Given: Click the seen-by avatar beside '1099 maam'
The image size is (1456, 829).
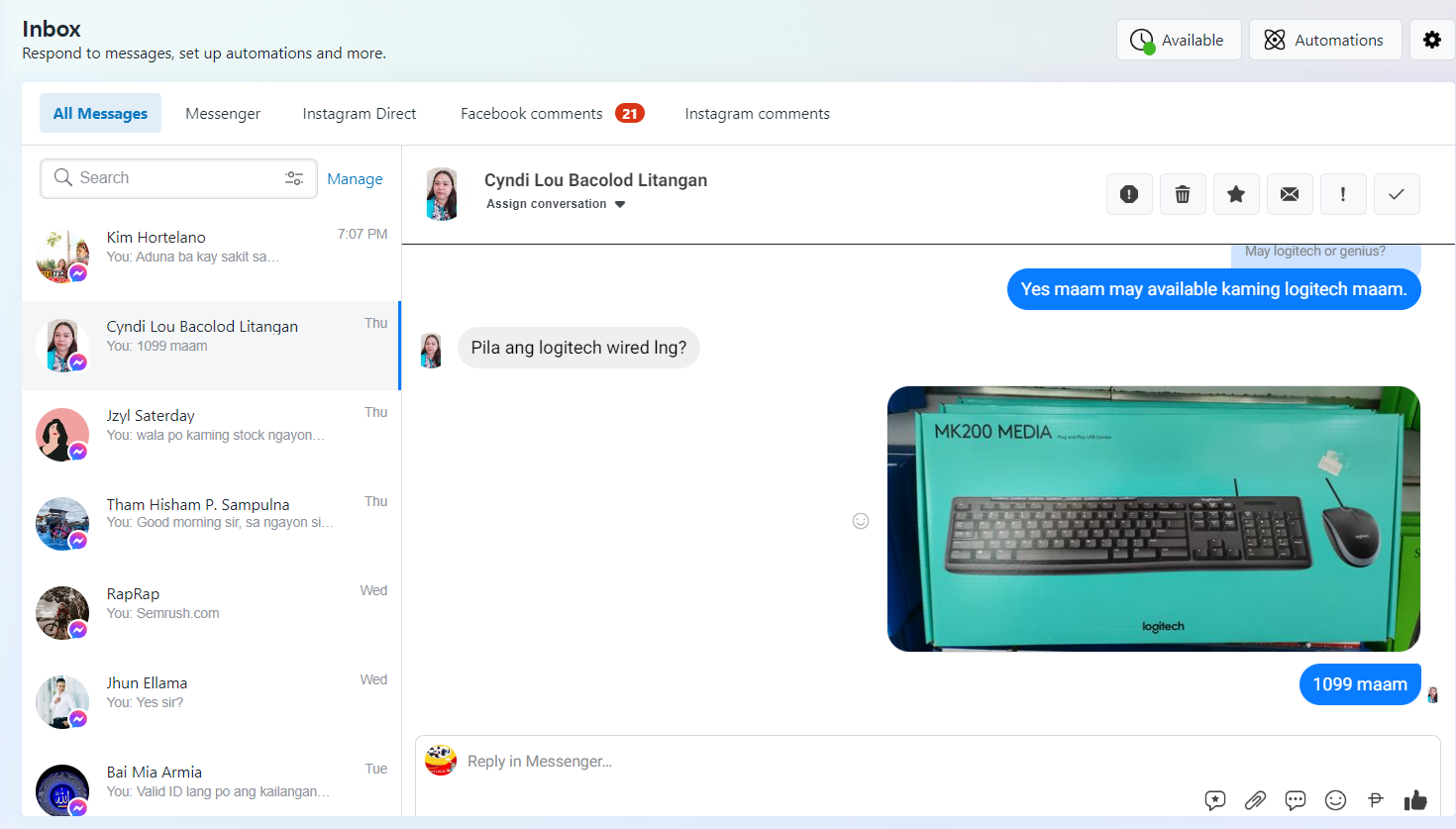Looking at the screenshot, I should point(1432,695).
